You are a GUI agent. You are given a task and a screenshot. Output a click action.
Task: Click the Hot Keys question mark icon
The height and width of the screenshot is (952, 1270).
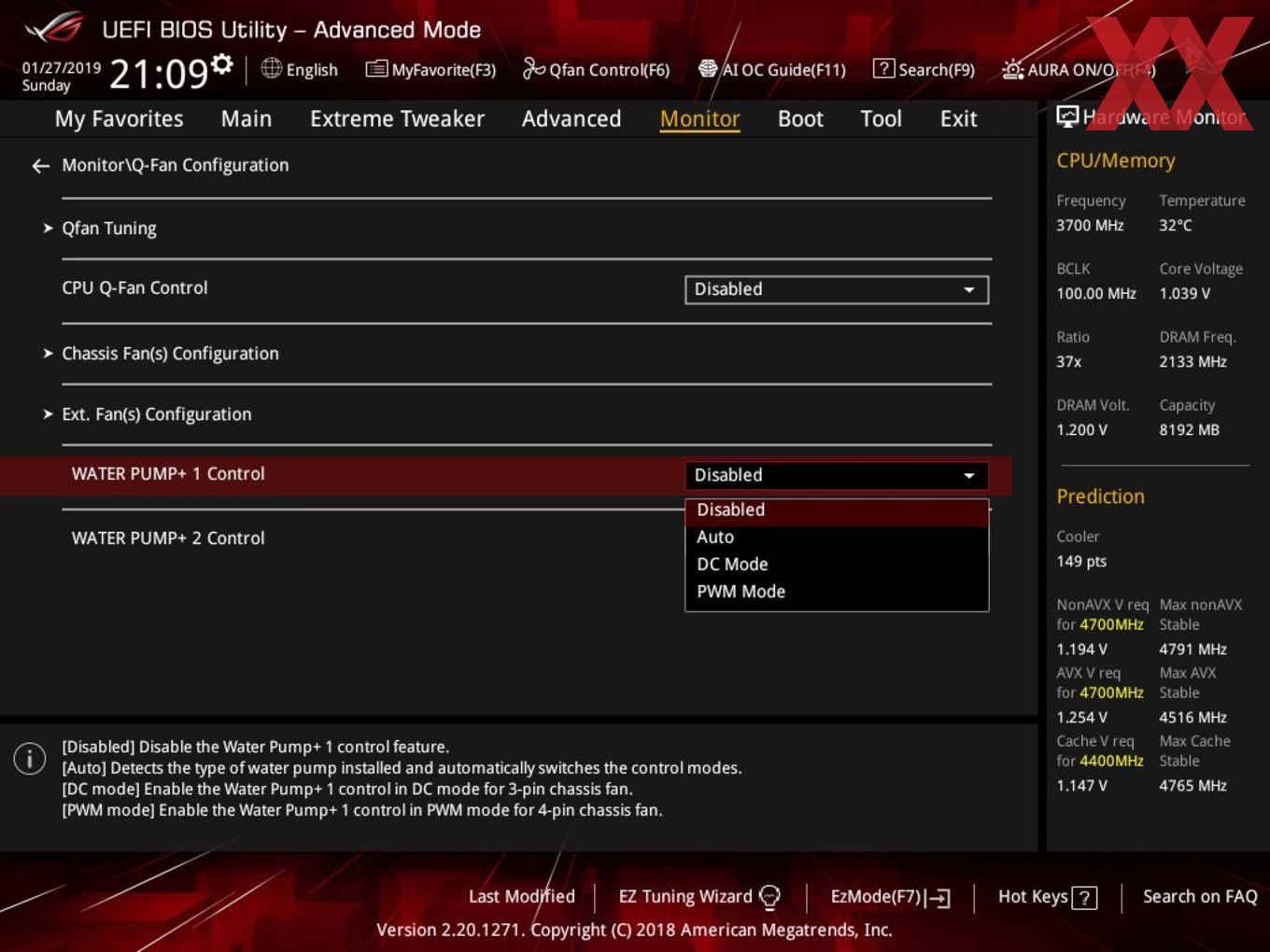(1084, 898)
